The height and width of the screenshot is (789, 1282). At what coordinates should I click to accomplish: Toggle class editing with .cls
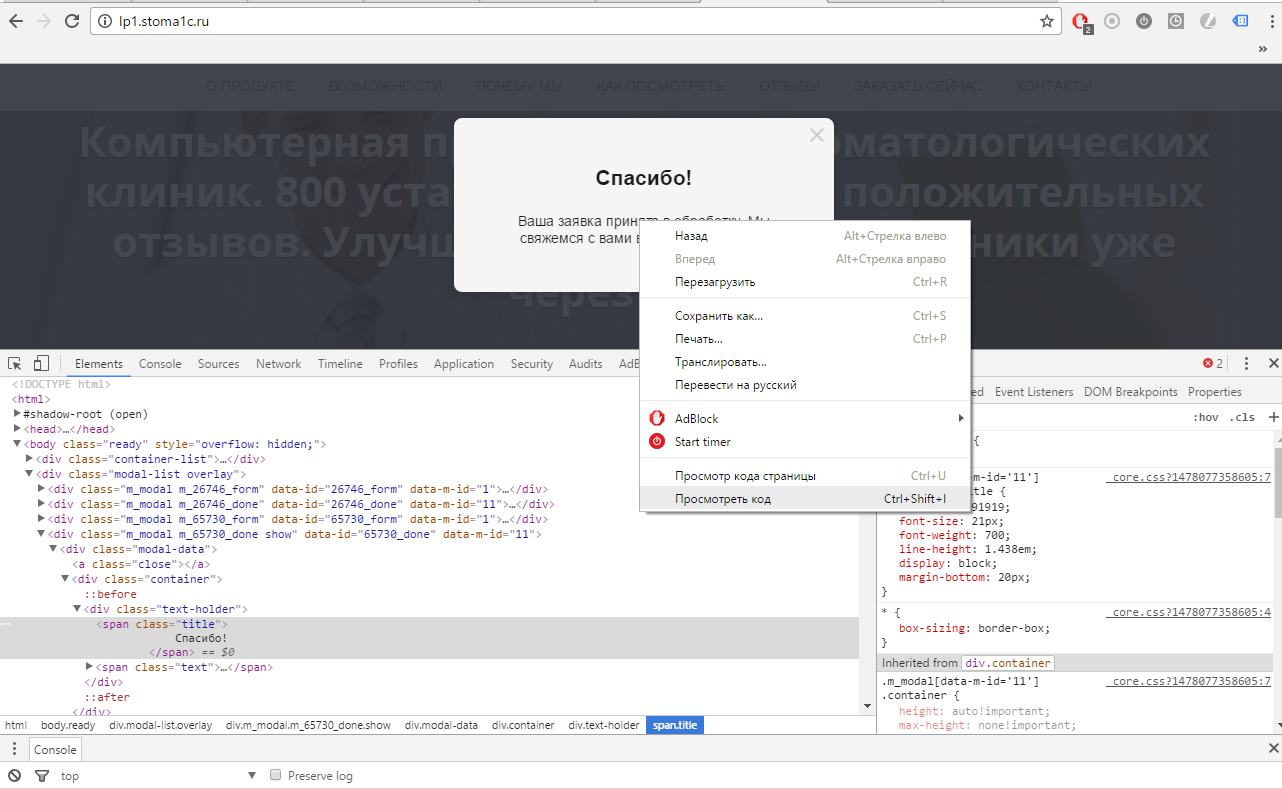click(1243, 417)
